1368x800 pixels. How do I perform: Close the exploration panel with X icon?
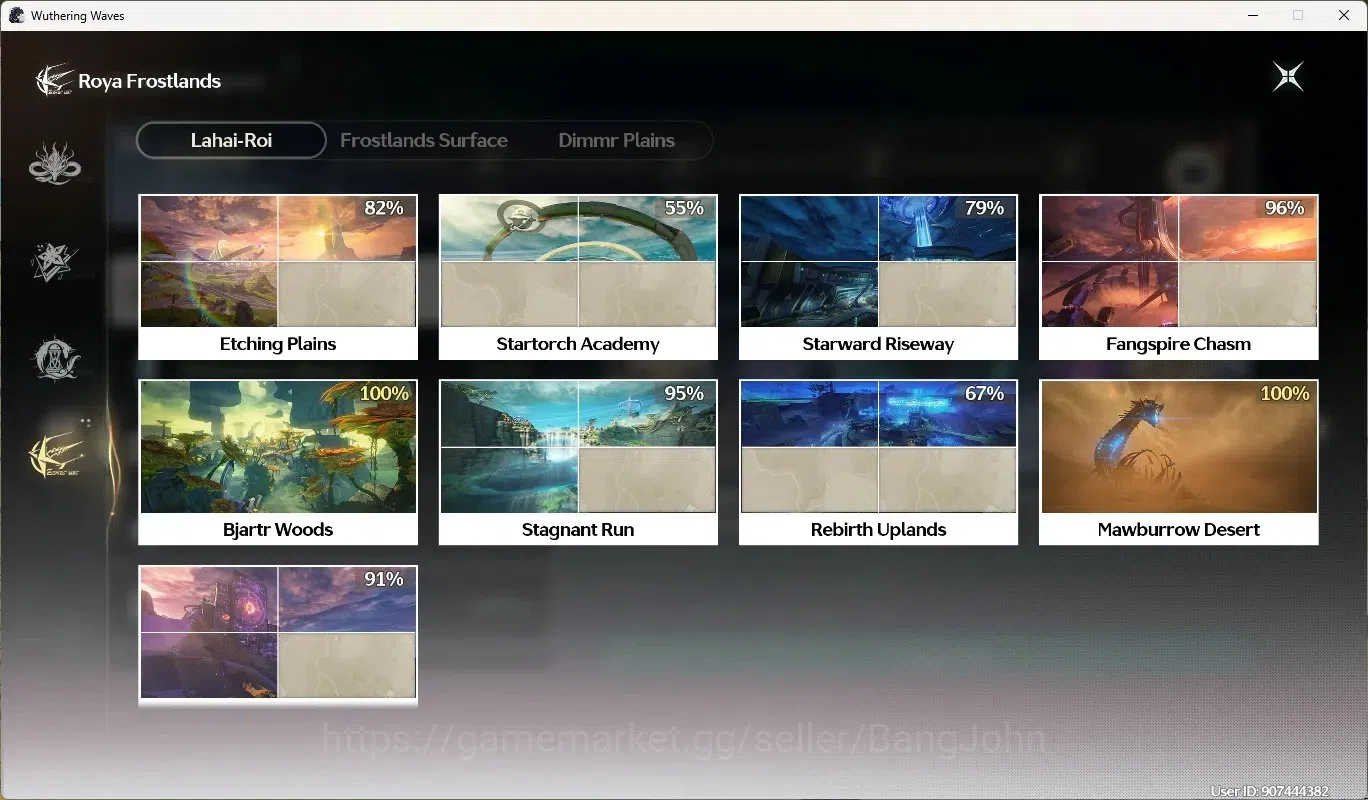(x=1288, y=77)
